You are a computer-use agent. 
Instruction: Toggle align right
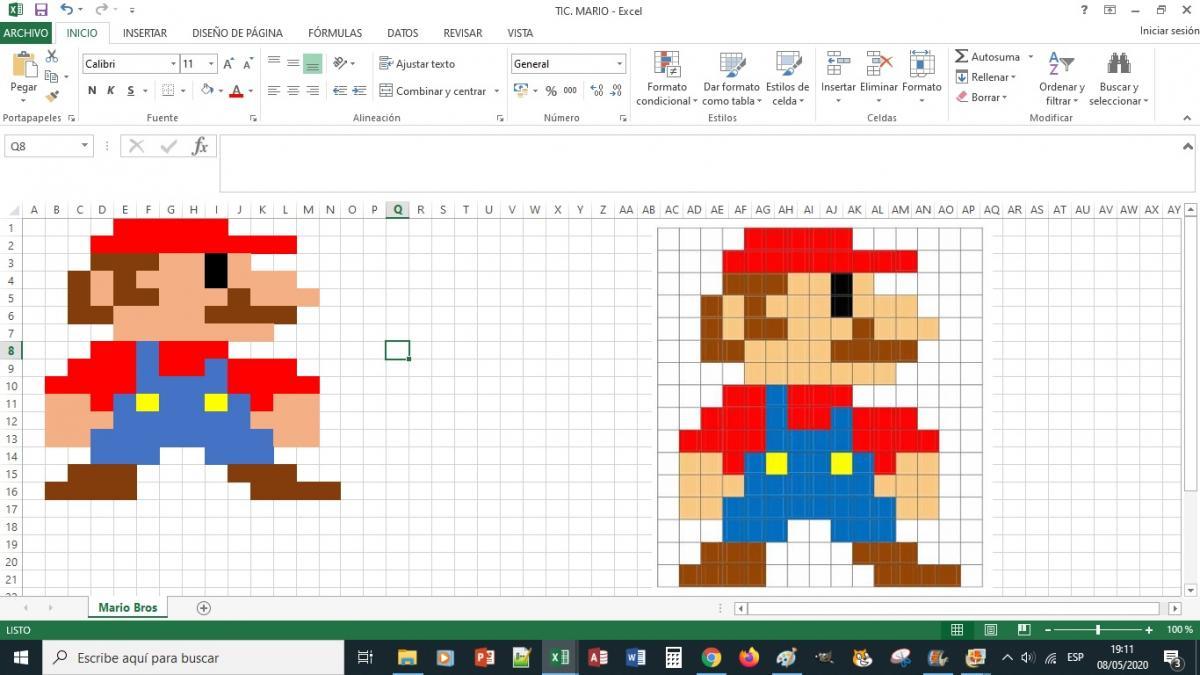312,90
